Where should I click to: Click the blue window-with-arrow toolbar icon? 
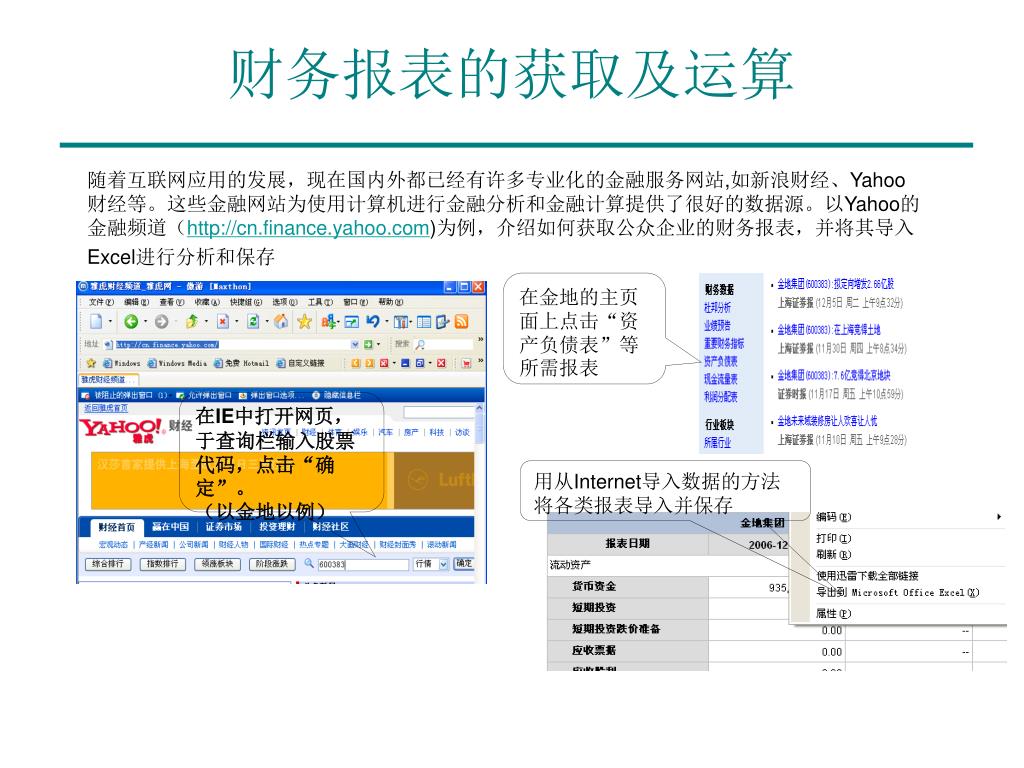pos(352,321)
